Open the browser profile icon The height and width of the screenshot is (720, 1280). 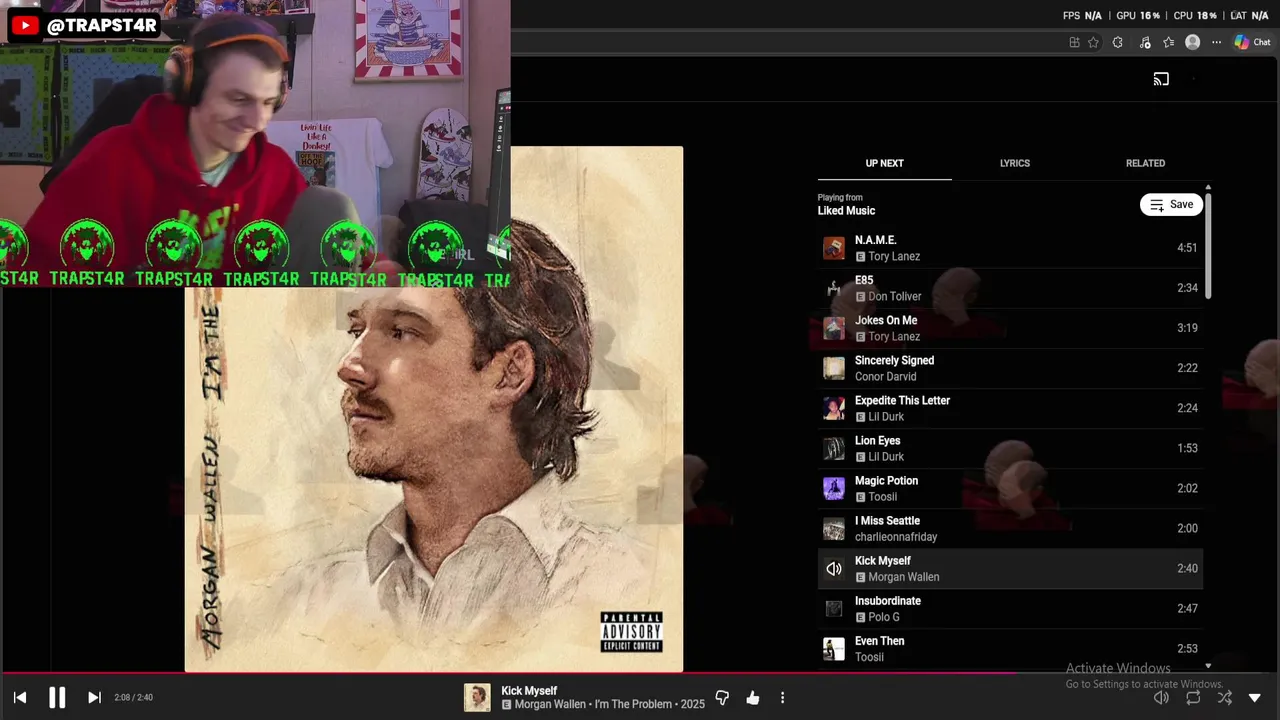pos(1192,42)
